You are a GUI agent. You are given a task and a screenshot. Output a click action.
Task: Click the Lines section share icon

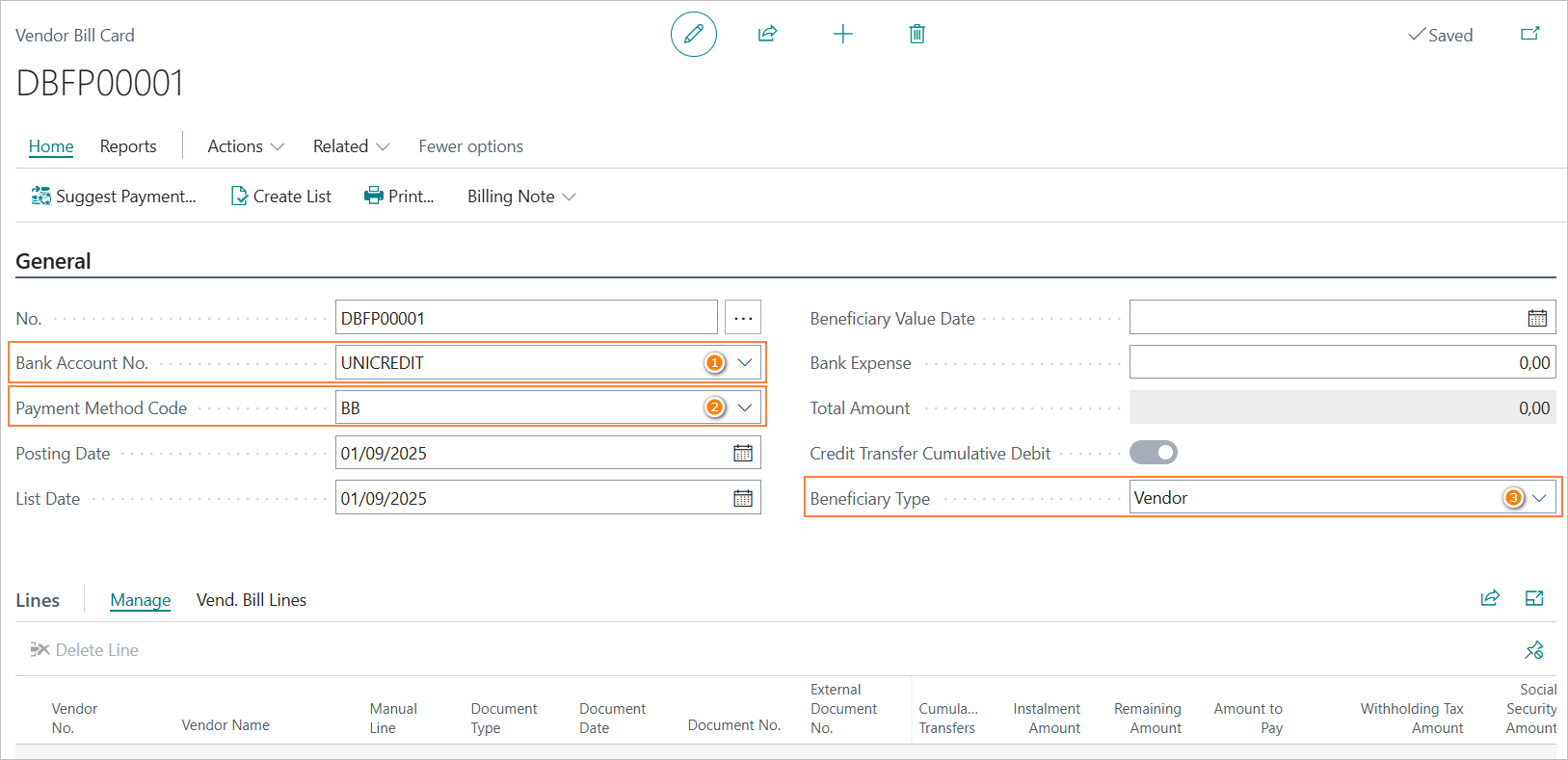pyautogui.click(x=1489, y=598)
